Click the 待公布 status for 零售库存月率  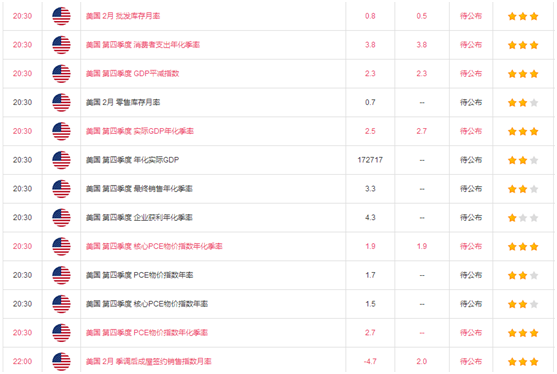click(x=471, y=102)
